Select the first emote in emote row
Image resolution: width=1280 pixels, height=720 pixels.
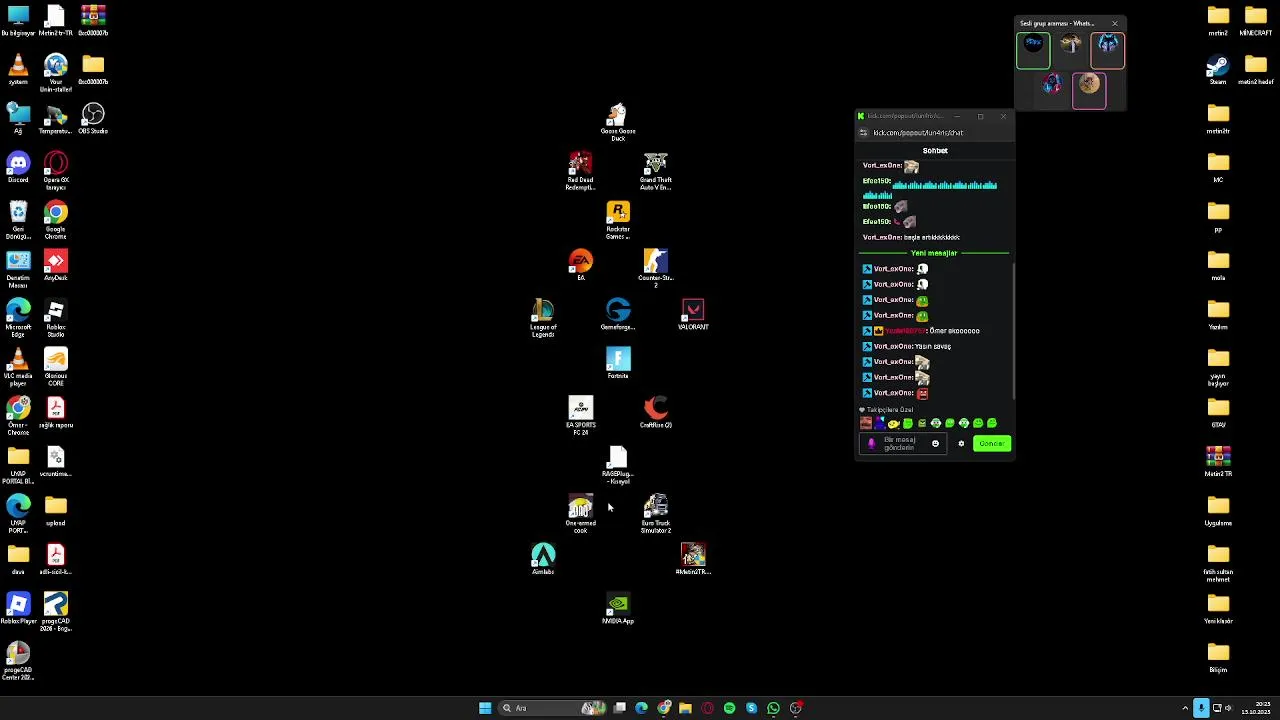tap(866, 423)
